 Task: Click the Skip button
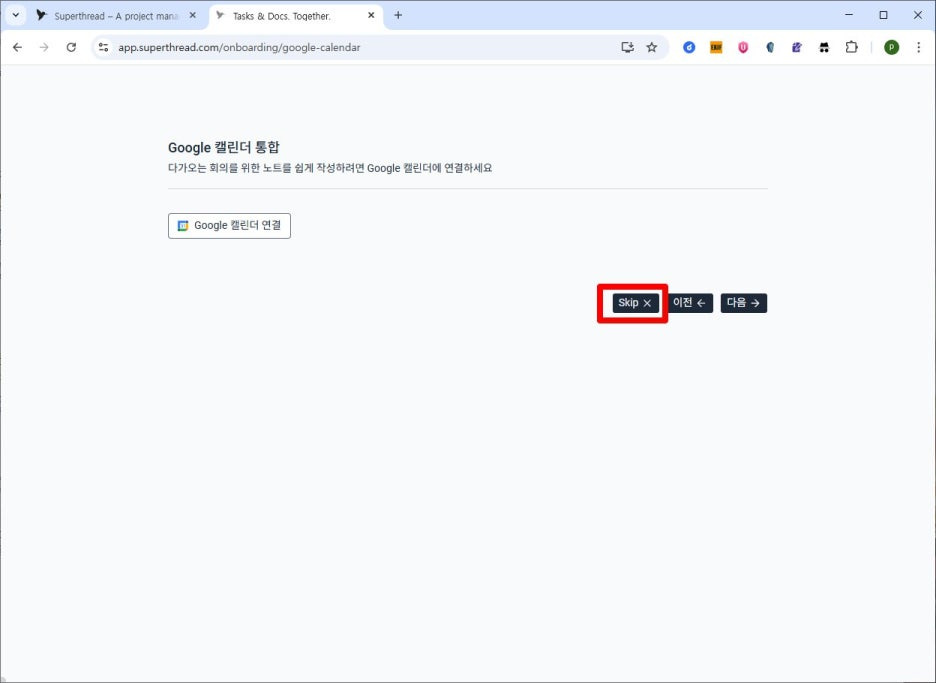coord(635,303)
